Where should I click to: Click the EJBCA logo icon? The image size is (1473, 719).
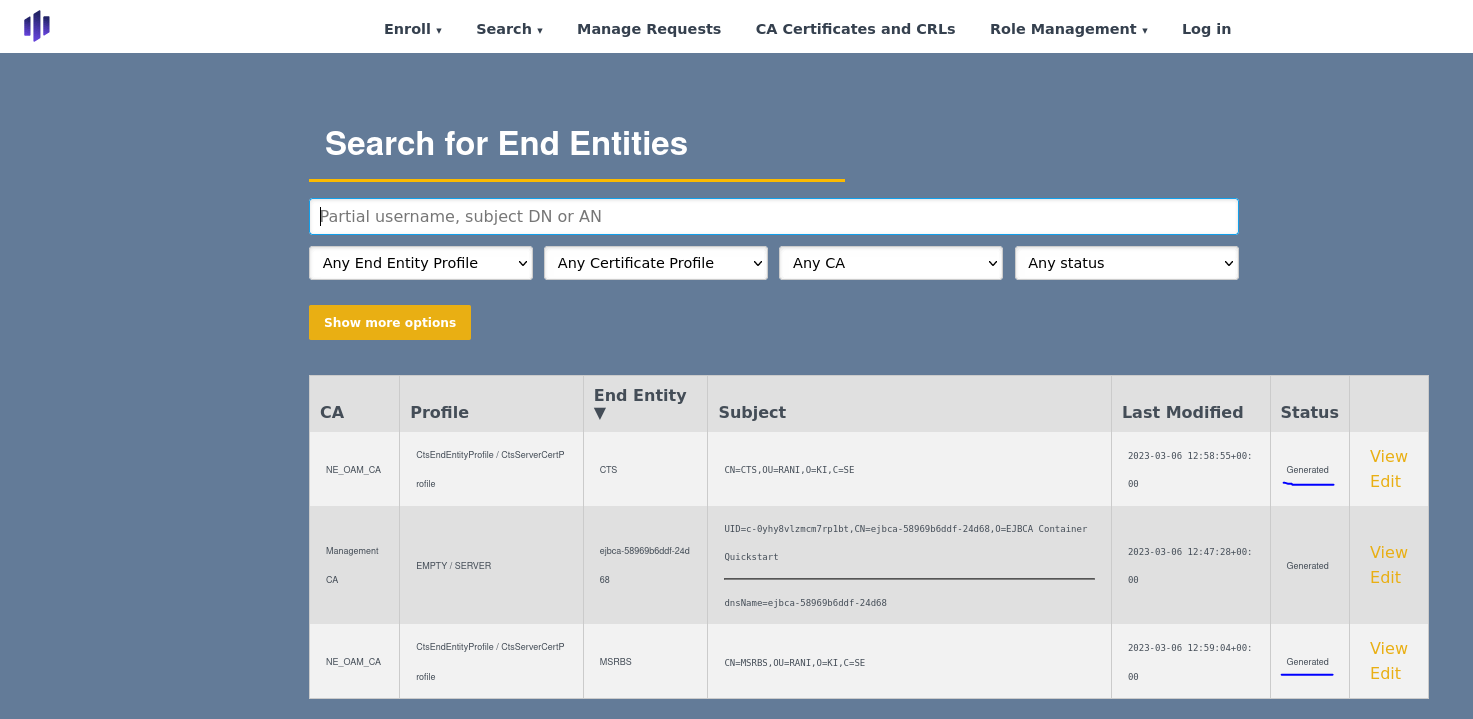click(37, 26)
